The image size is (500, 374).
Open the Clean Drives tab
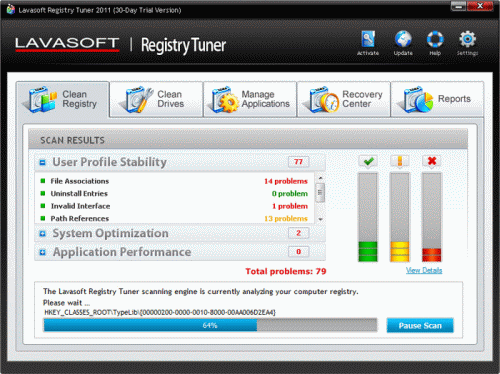[x=156, y=99]
